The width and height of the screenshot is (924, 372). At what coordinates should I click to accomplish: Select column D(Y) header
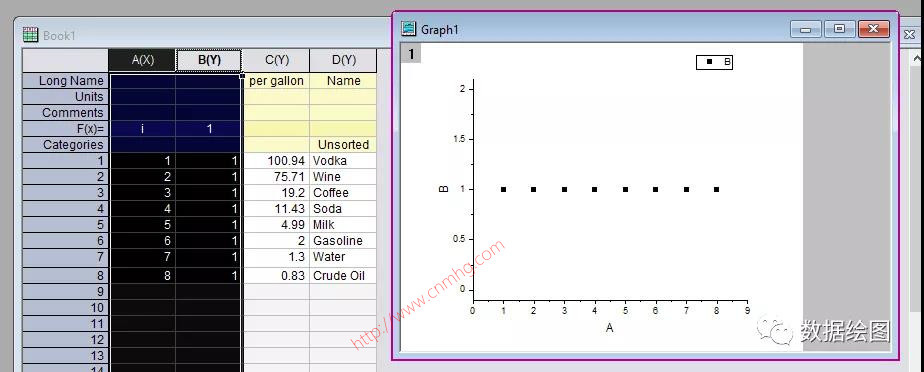[x=343, y=60]
